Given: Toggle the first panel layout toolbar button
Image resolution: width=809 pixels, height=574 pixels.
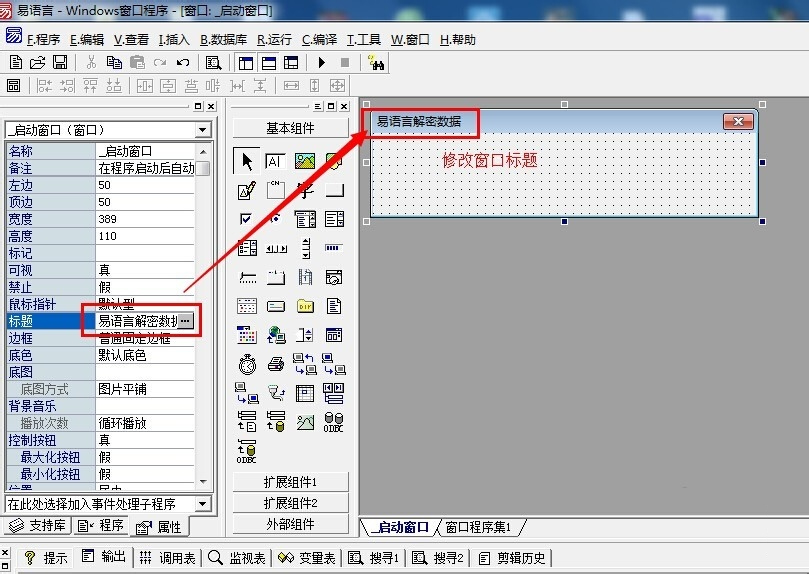Looking at the screenshot, I should click(x=246, y=63).
